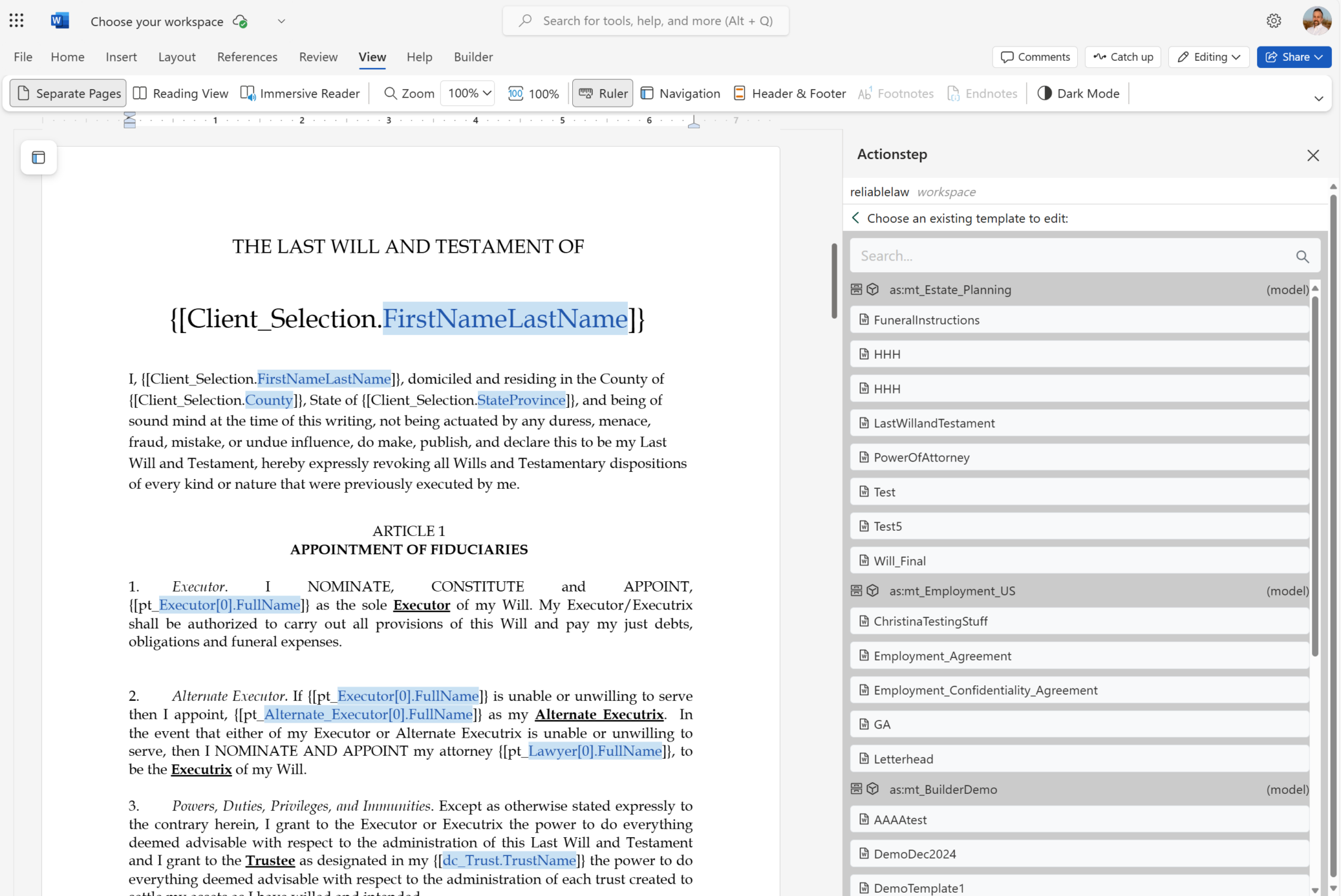
Task: Click the Comments button
Action: click(x=1035, y=57)
